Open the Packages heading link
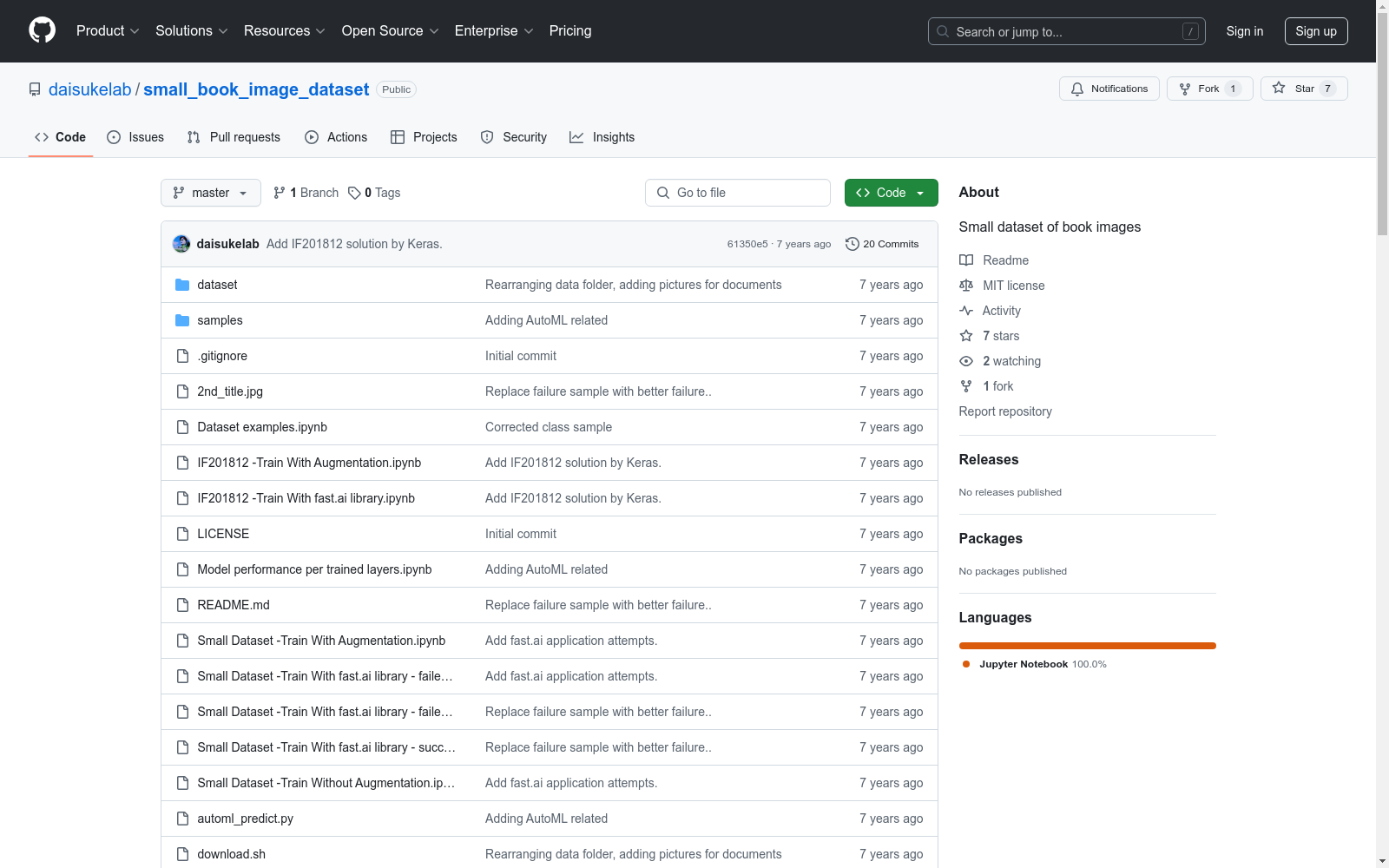Screen dimensions: 1389x868 [991, 539]
